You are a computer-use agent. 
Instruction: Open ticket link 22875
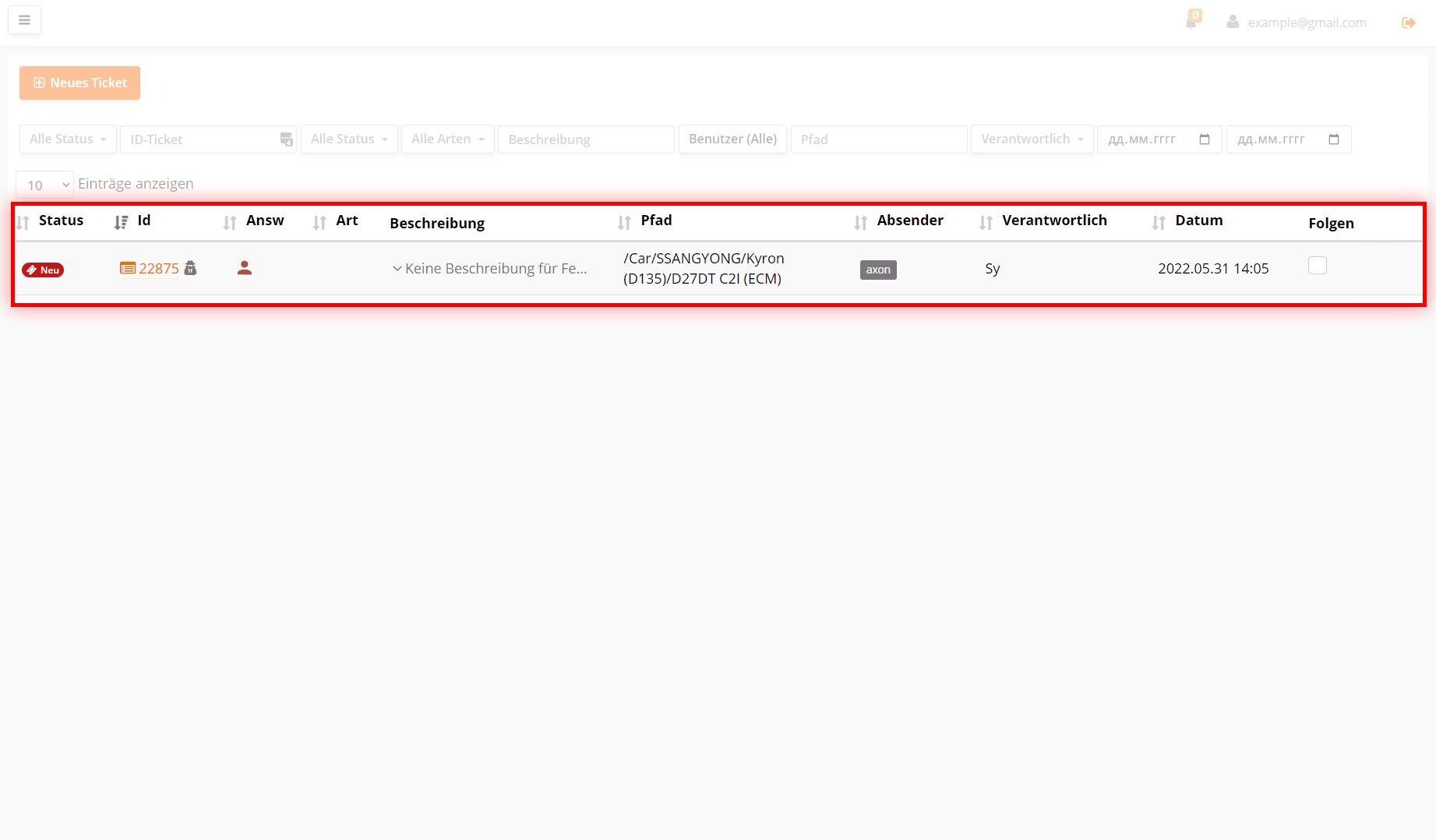pos(158,269)
